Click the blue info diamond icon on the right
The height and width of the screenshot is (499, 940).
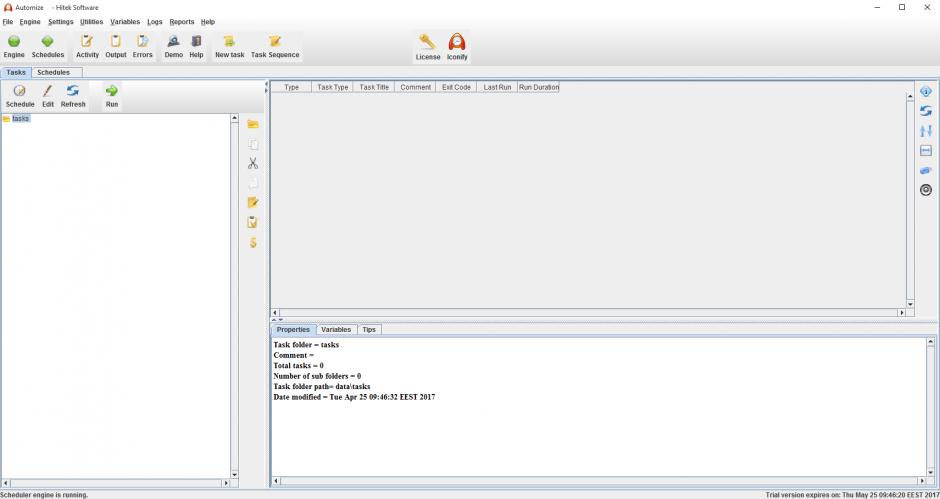point(926,92)
